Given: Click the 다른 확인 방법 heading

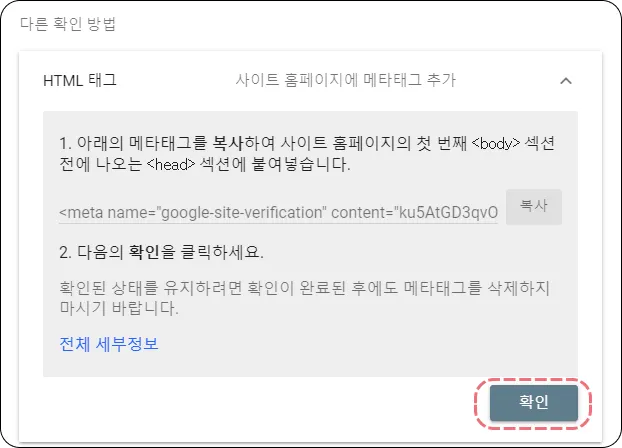Looking at the screenshot, I should (x=68, y=24).
